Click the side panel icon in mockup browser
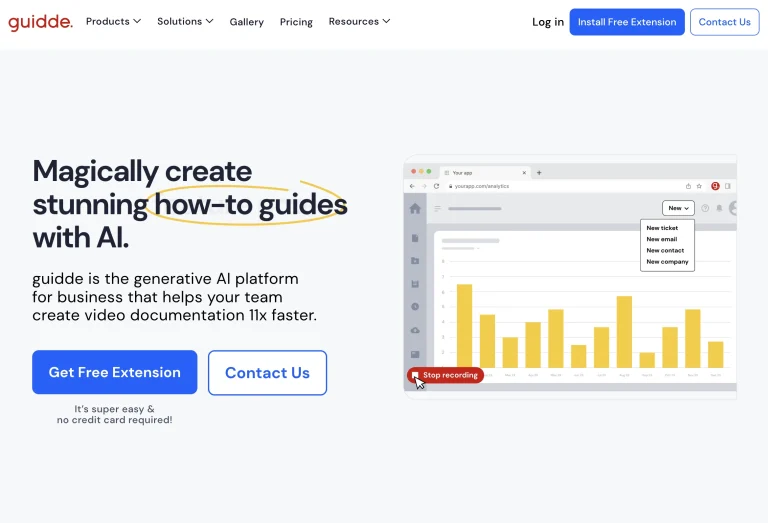The height and width of the screenshot is (523, 768). (728, 186)
